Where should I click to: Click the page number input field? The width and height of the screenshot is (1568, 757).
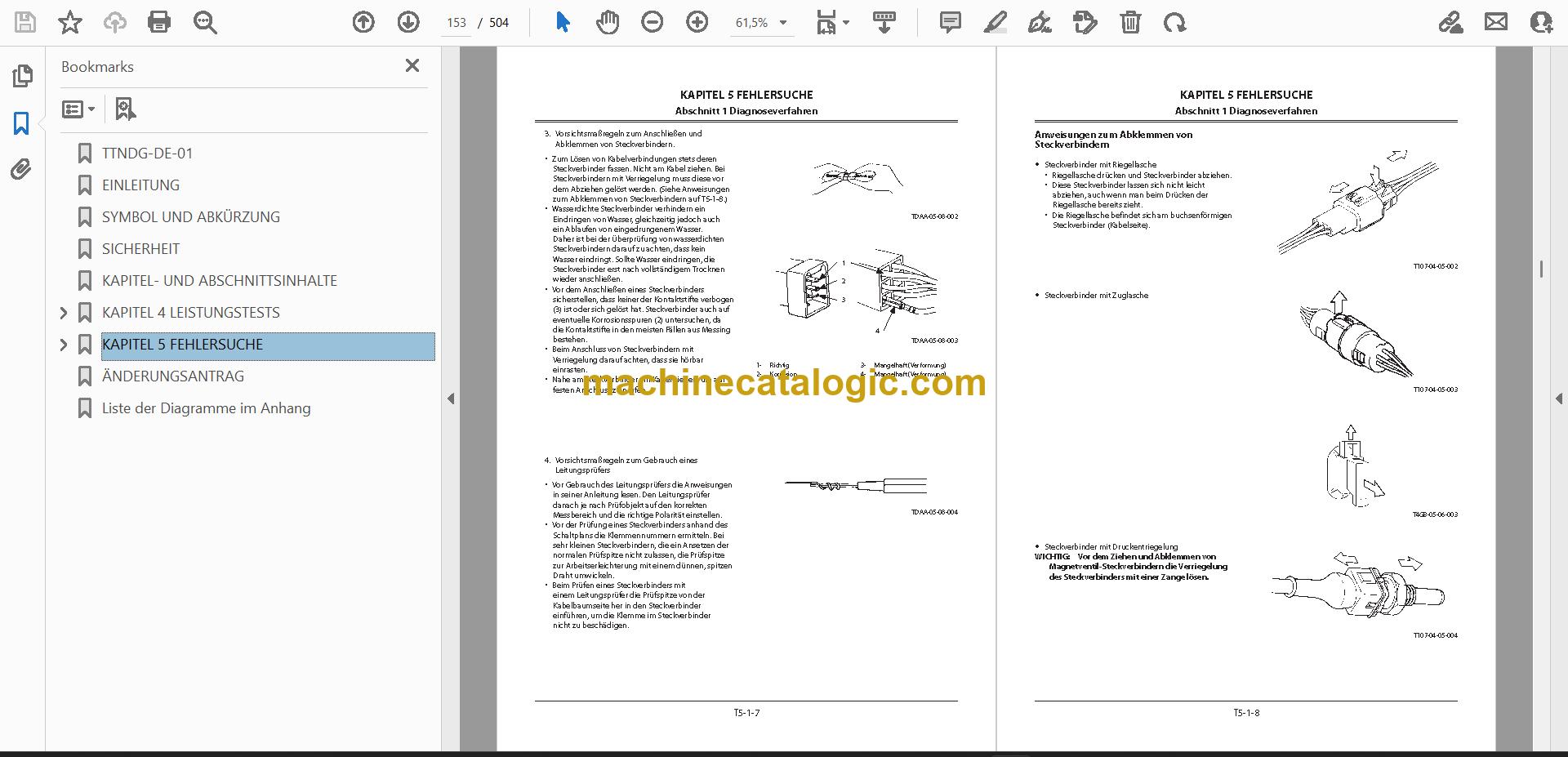pyautogui.click(x=457, y=23)
